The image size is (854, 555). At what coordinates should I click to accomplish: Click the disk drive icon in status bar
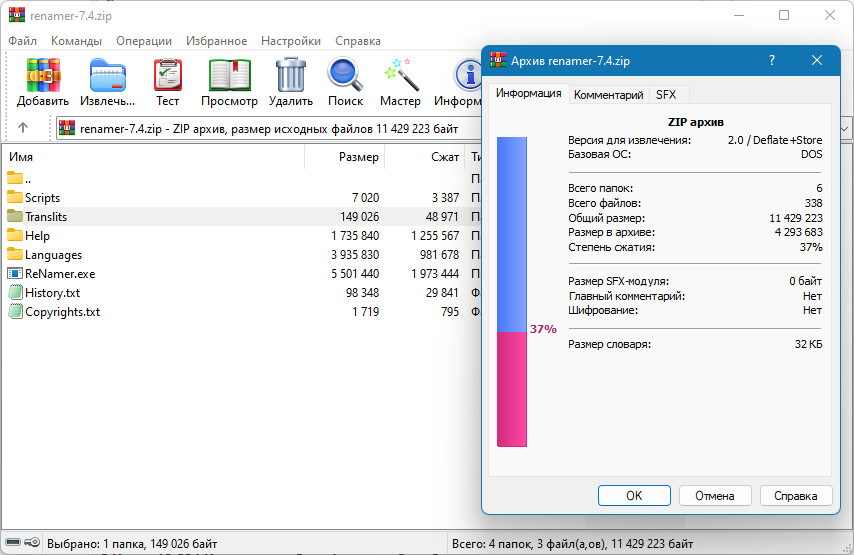(14, 542)
